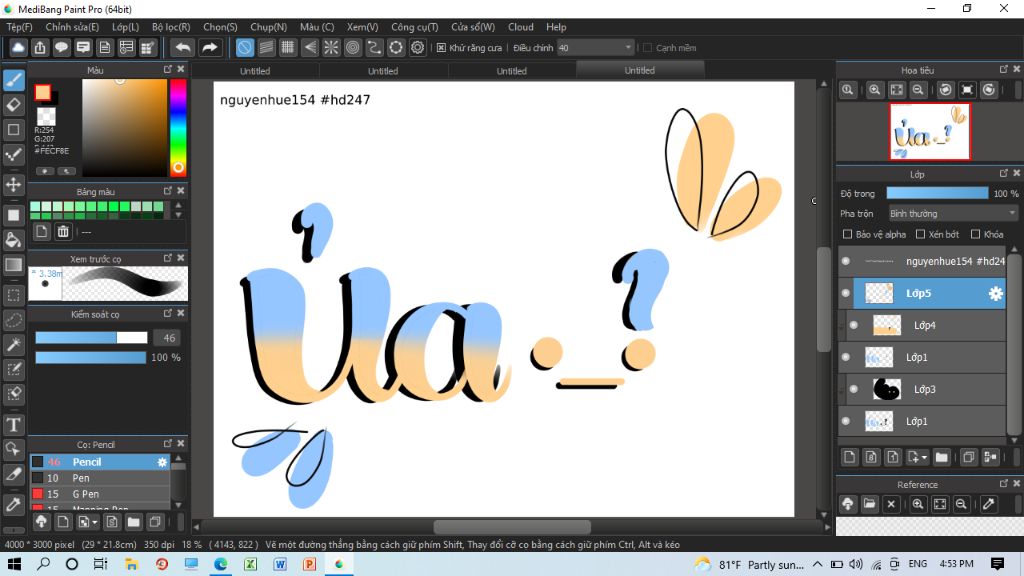Select the Lớp3 layer row
The height and width of the screenshot is (576, 1024).
pos(922,389)
